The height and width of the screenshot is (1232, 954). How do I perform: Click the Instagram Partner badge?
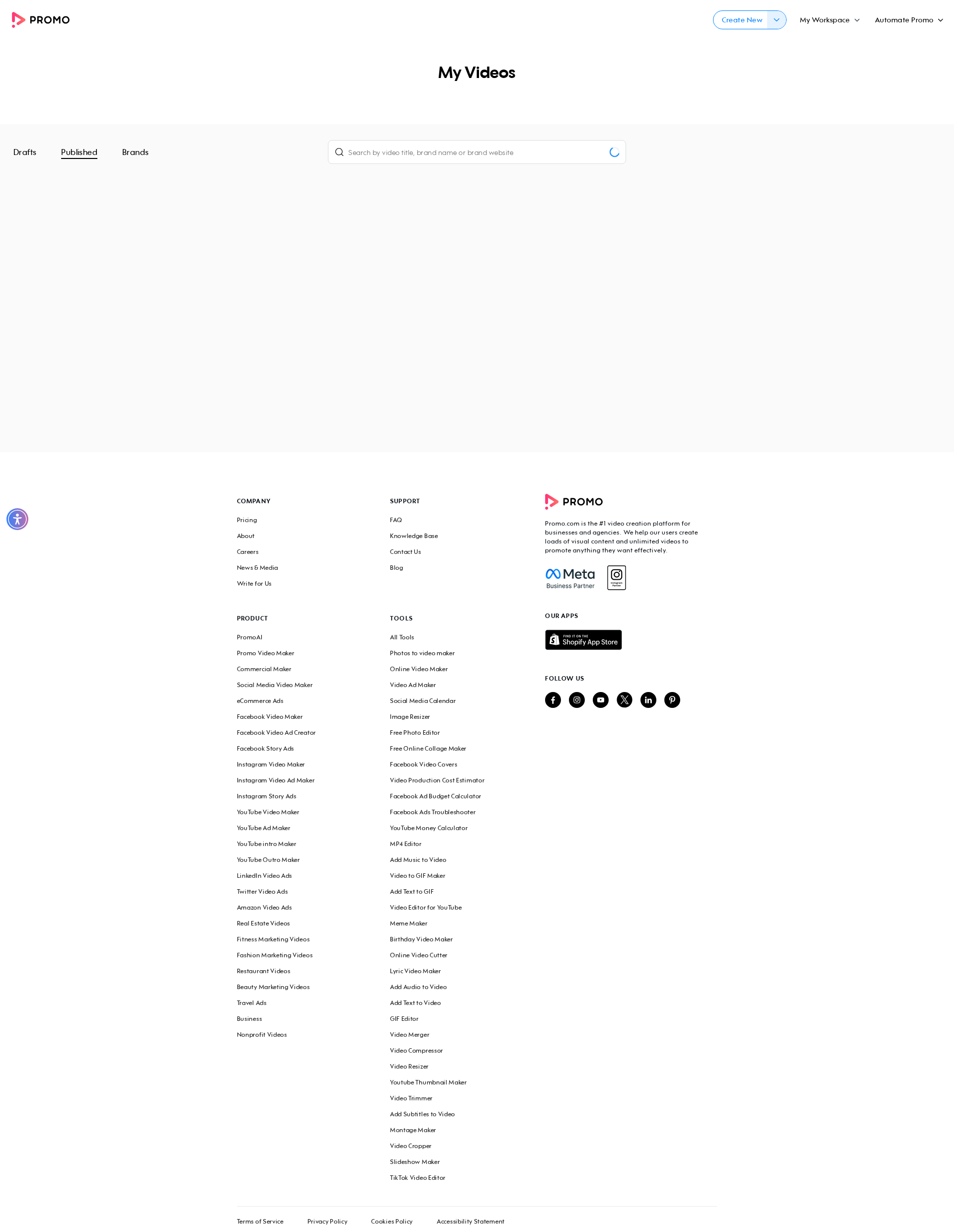(x=617, y=578)
